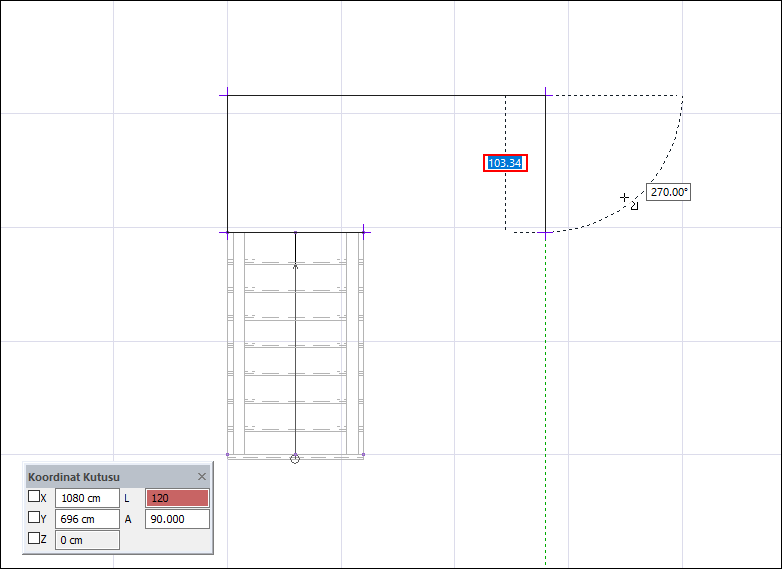Toggle the Z coordinate lock checkbox

click(34, 538)
